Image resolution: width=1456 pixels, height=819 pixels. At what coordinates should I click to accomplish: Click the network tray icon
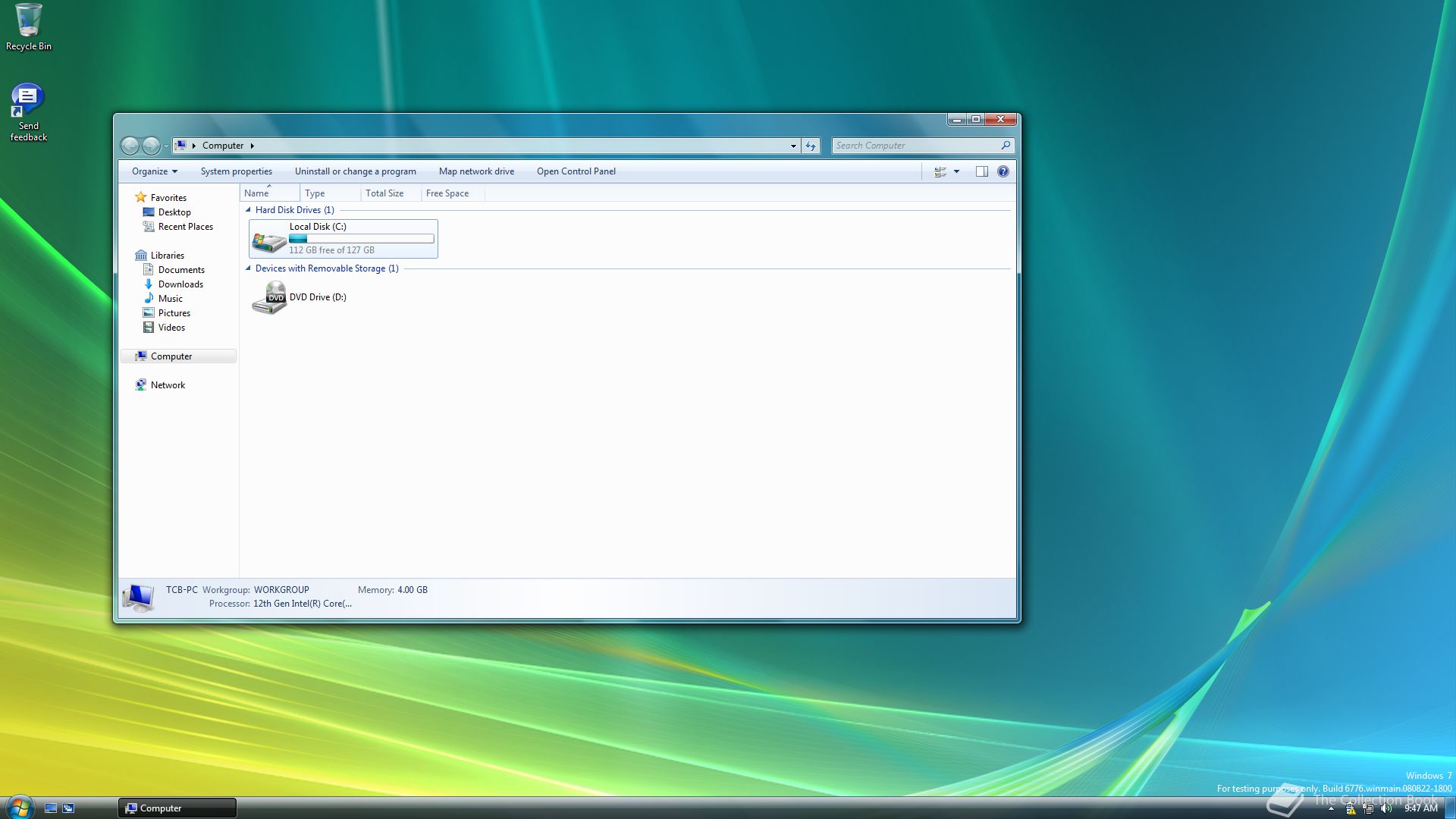[1368, 809]
